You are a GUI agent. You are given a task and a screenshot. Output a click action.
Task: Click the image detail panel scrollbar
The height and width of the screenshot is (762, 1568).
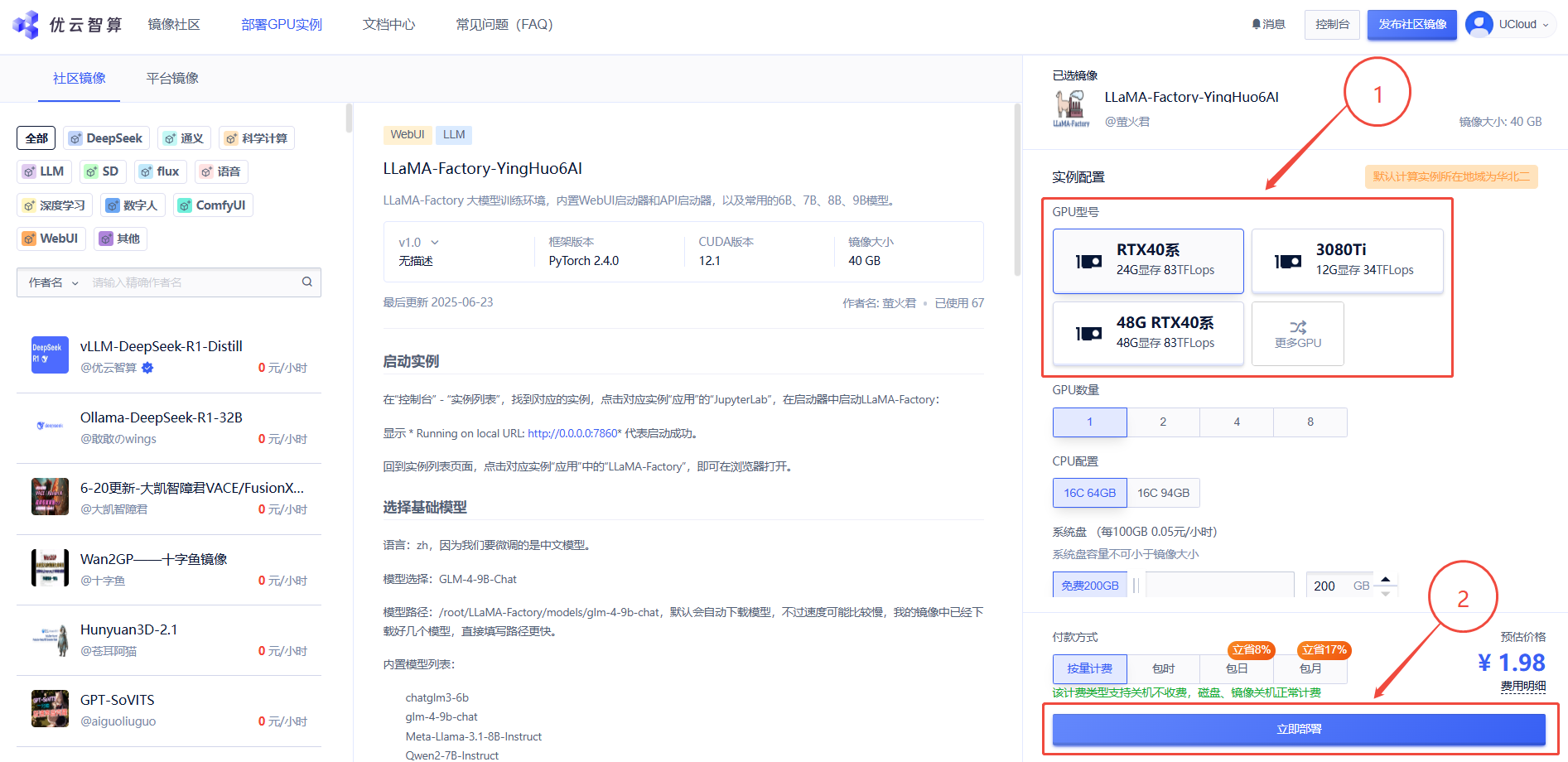[1017, 190]
